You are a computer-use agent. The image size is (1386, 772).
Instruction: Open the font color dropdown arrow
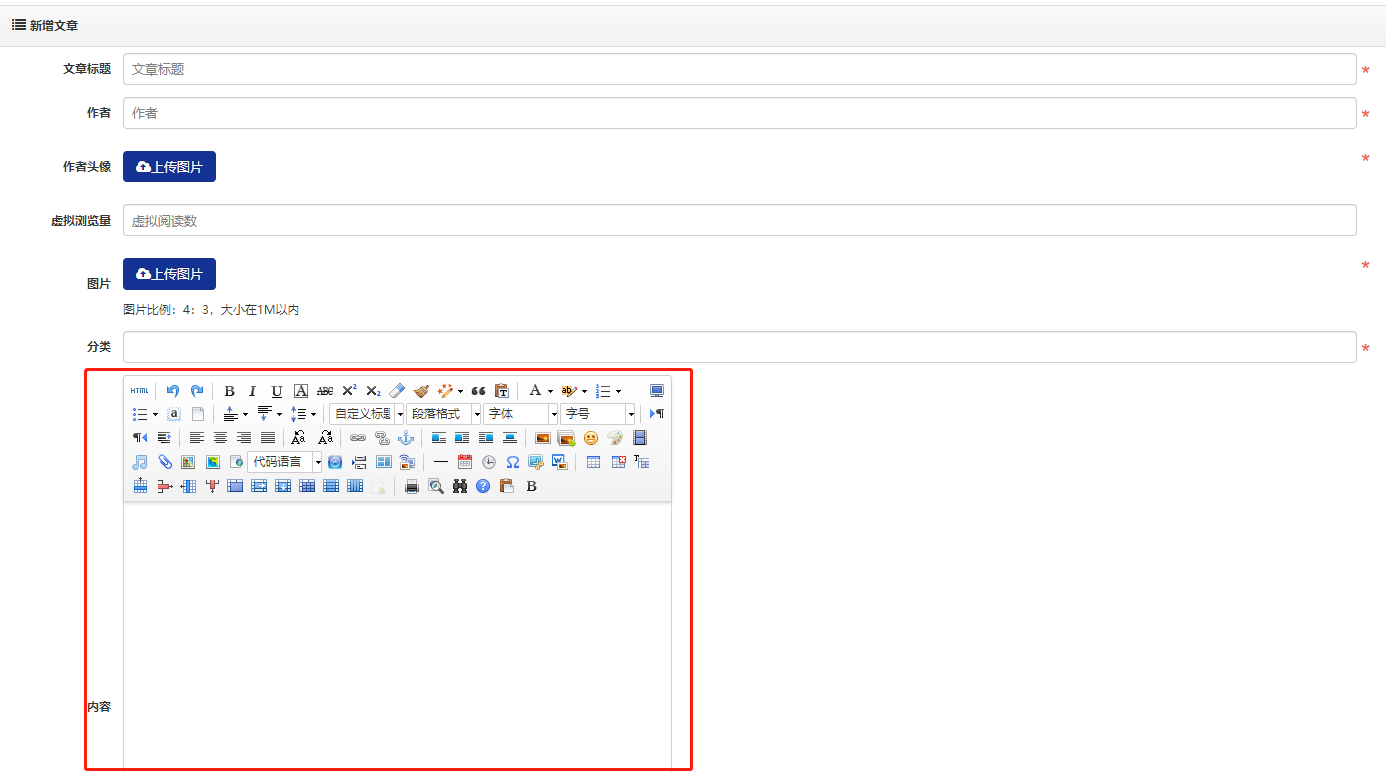tap(550, 391)
